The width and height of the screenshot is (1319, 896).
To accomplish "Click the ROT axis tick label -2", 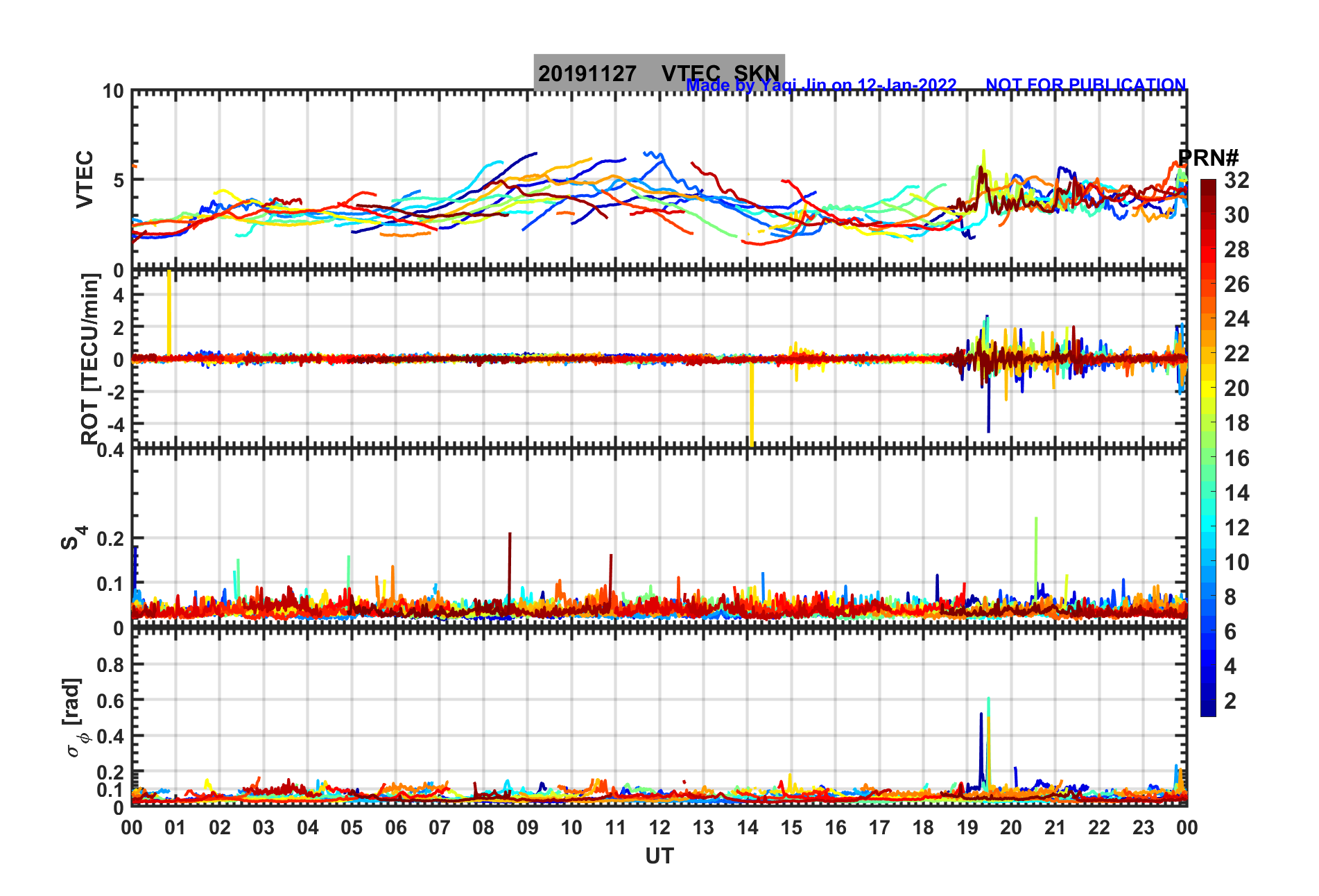I will coord(115,392).
